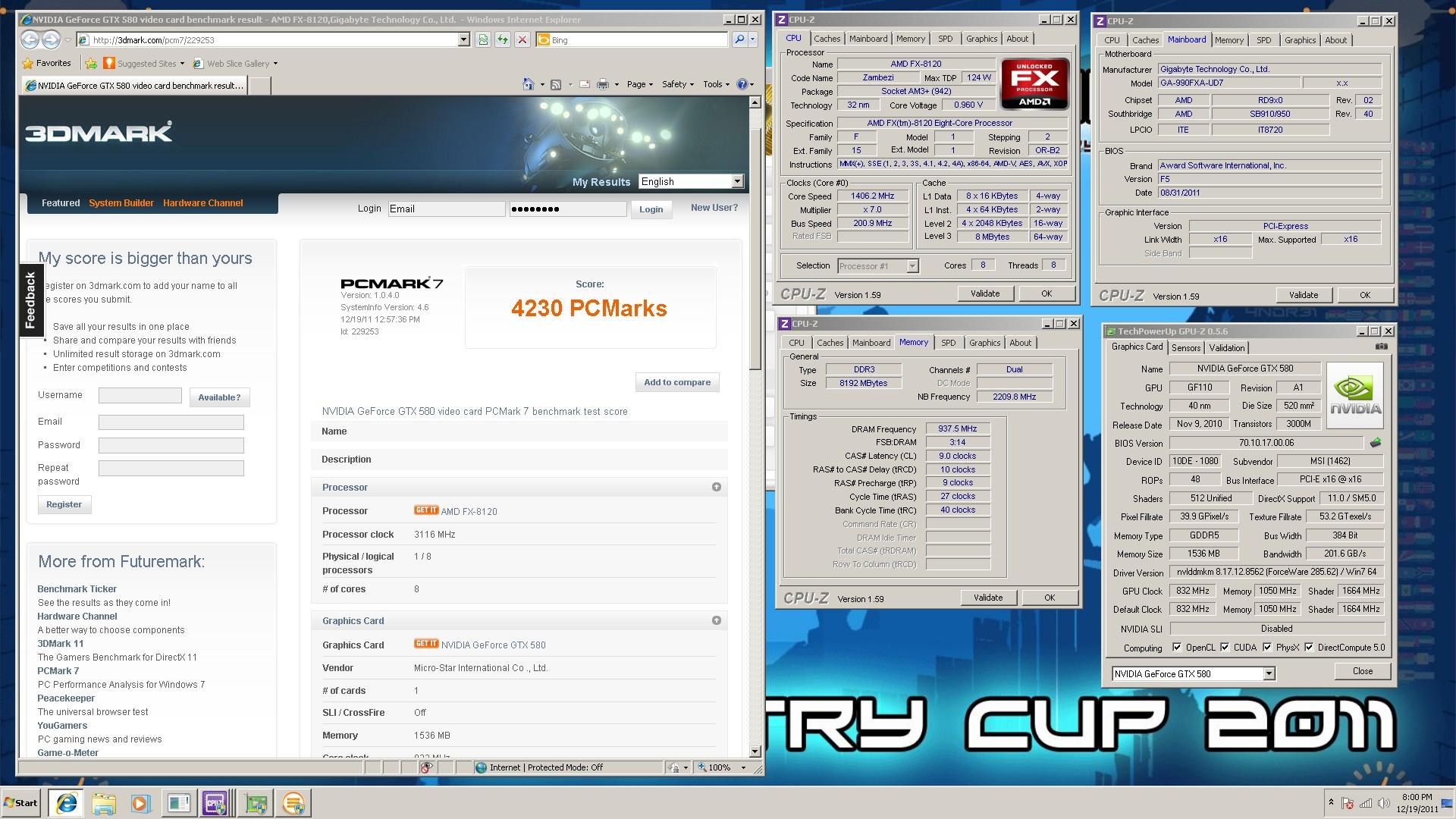Open the IE Tools menu

(716, 84)
